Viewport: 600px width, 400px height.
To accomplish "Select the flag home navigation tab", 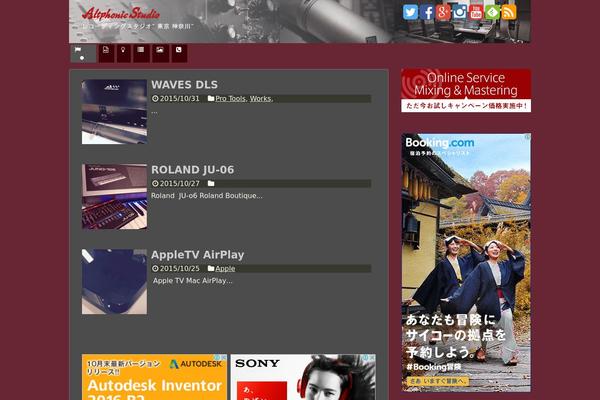I will click(83, 53).
